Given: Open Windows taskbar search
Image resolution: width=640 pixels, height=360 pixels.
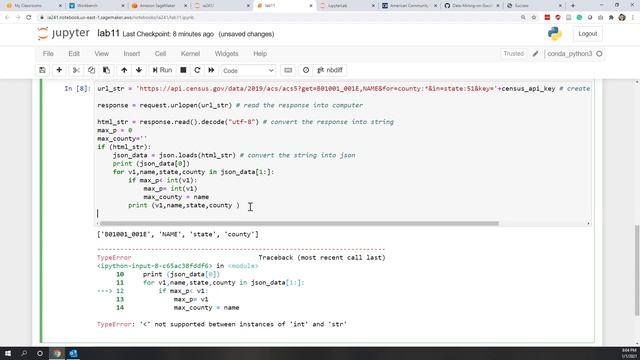Looking at the screenshot, I should point(24,353).
